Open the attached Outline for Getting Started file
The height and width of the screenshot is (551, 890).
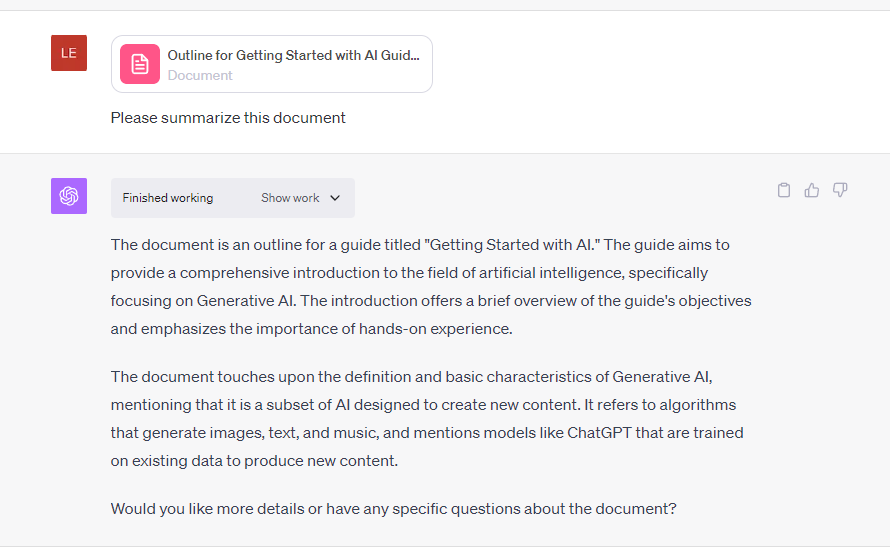point(293,55)
